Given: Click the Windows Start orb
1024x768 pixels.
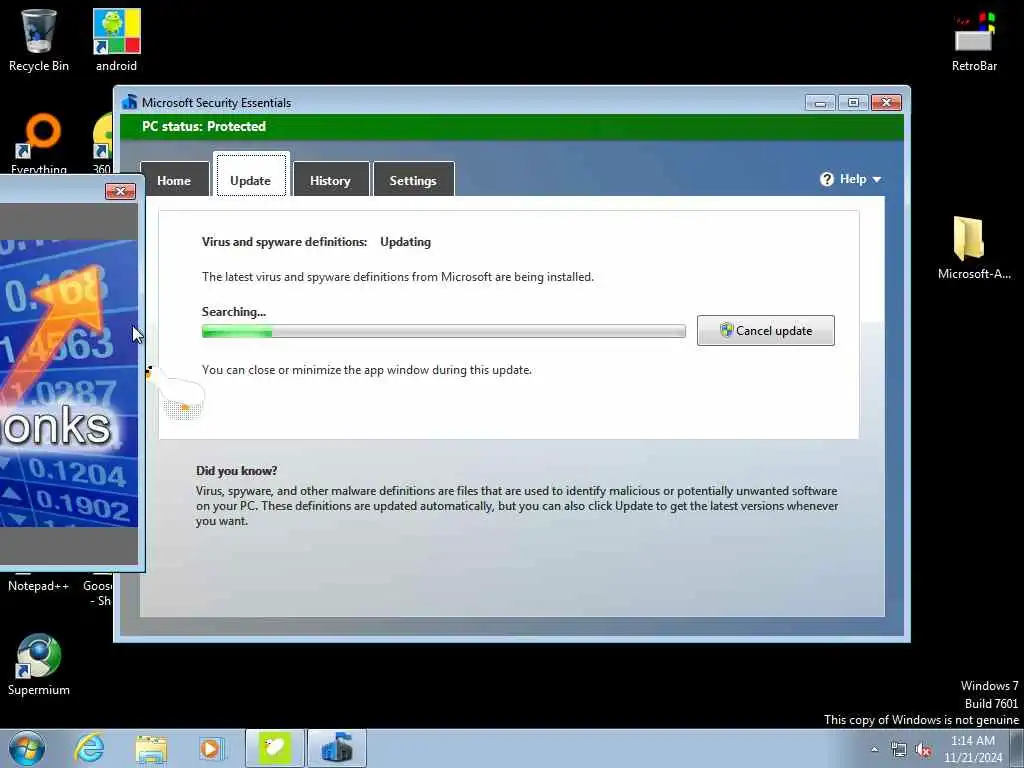Looking at the screenshot, I should pos(27,748).
